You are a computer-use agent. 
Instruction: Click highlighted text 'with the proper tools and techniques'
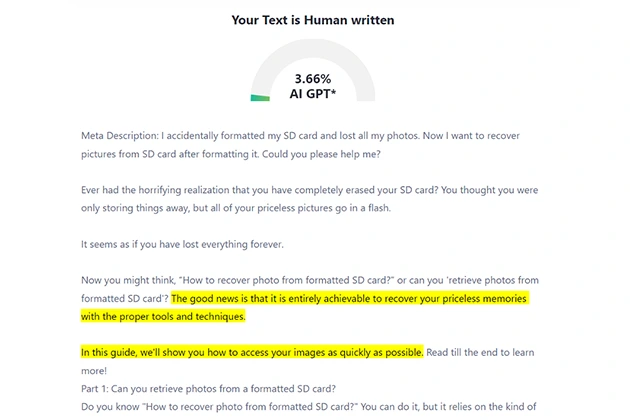[x=163, y=316]
